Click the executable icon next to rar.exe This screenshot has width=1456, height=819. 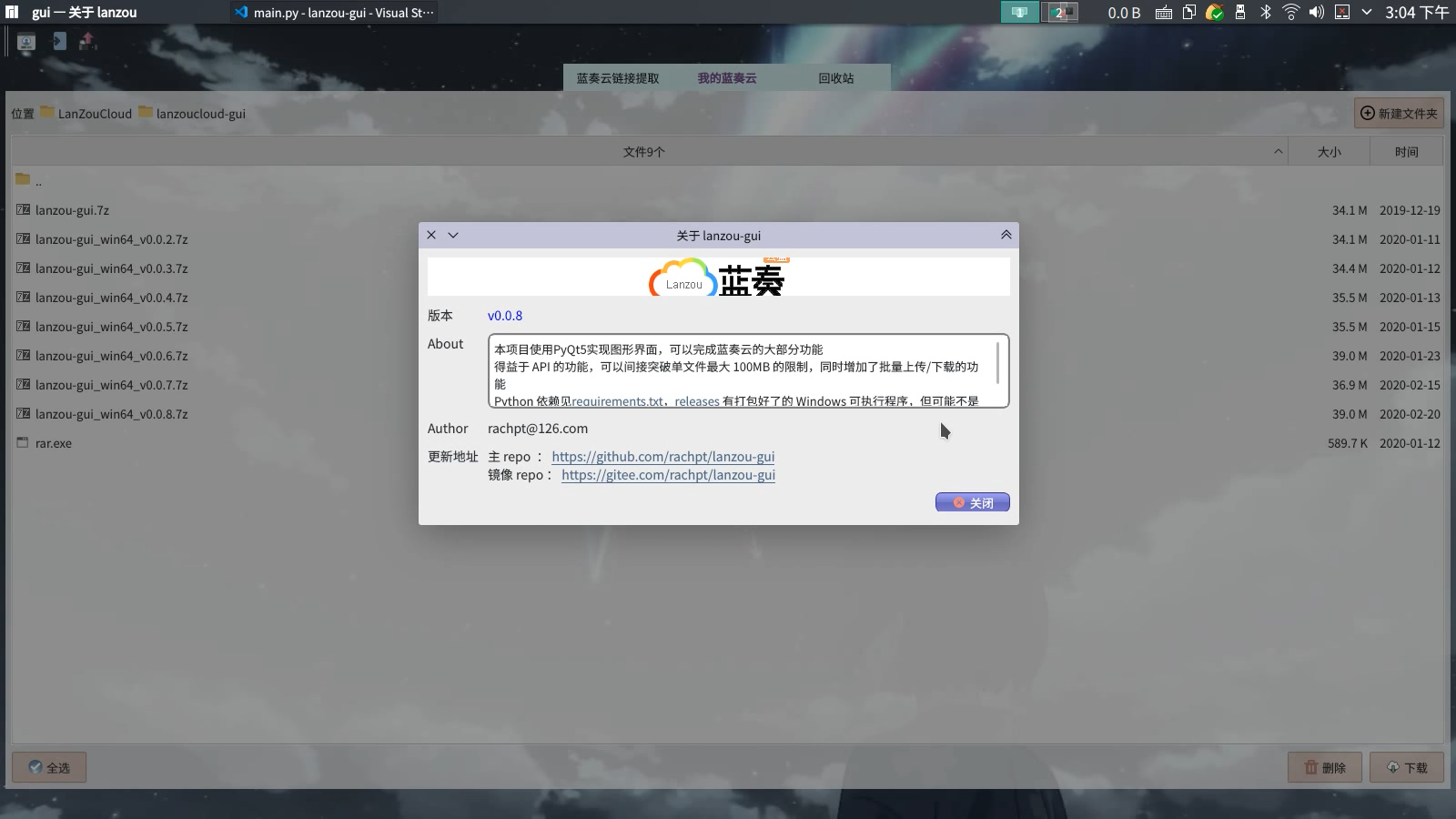[23, 442]
